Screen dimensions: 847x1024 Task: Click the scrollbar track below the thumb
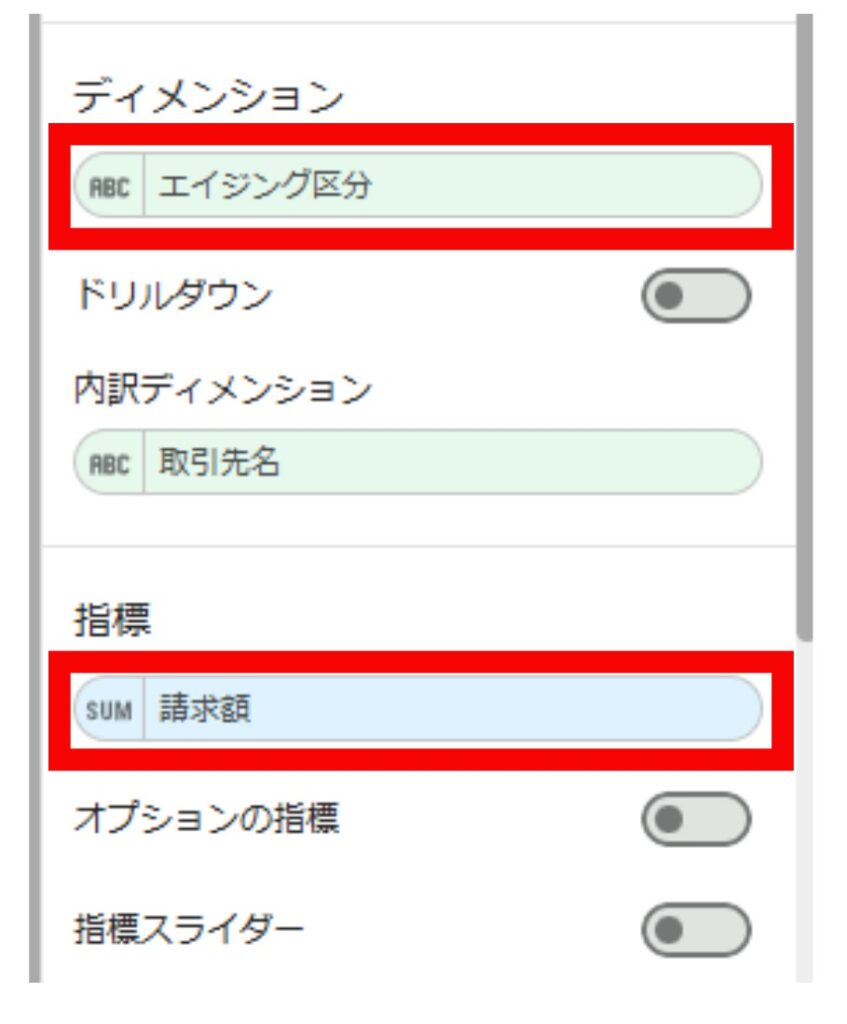pos(805,800)
